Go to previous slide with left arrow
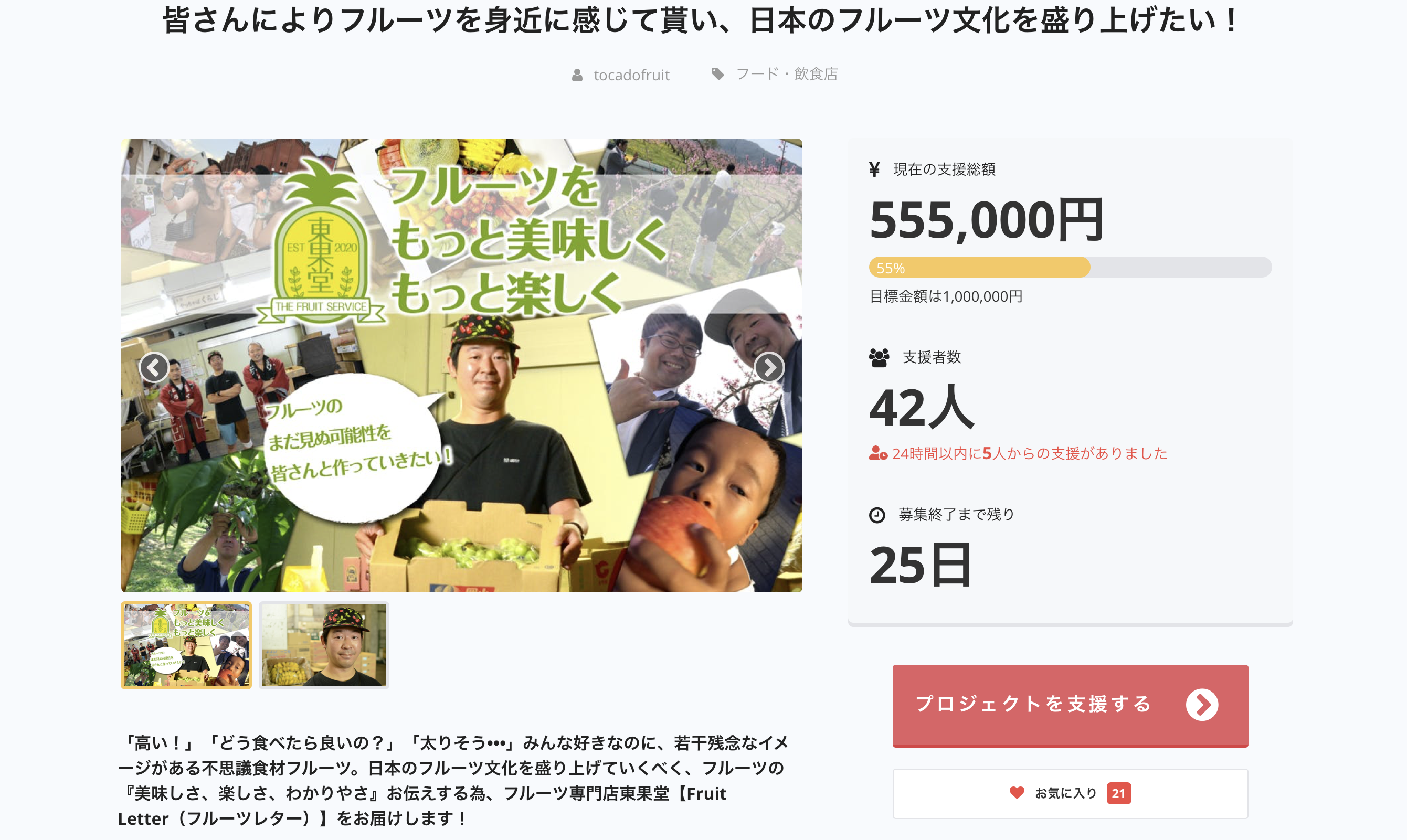The image size is (1407, 840). (x=154, y=367)
